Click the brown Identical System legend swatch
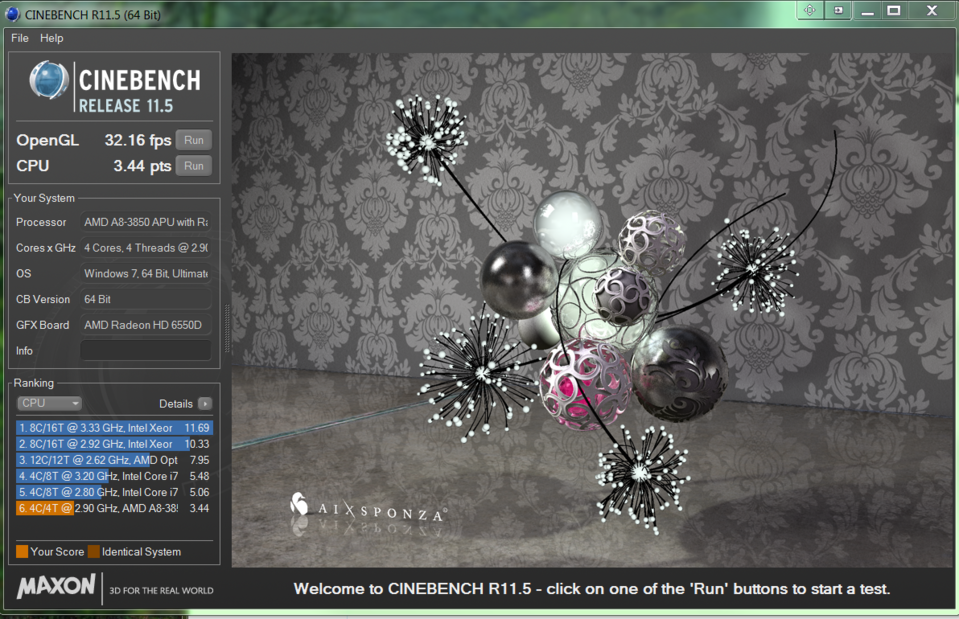 point(94,552)
